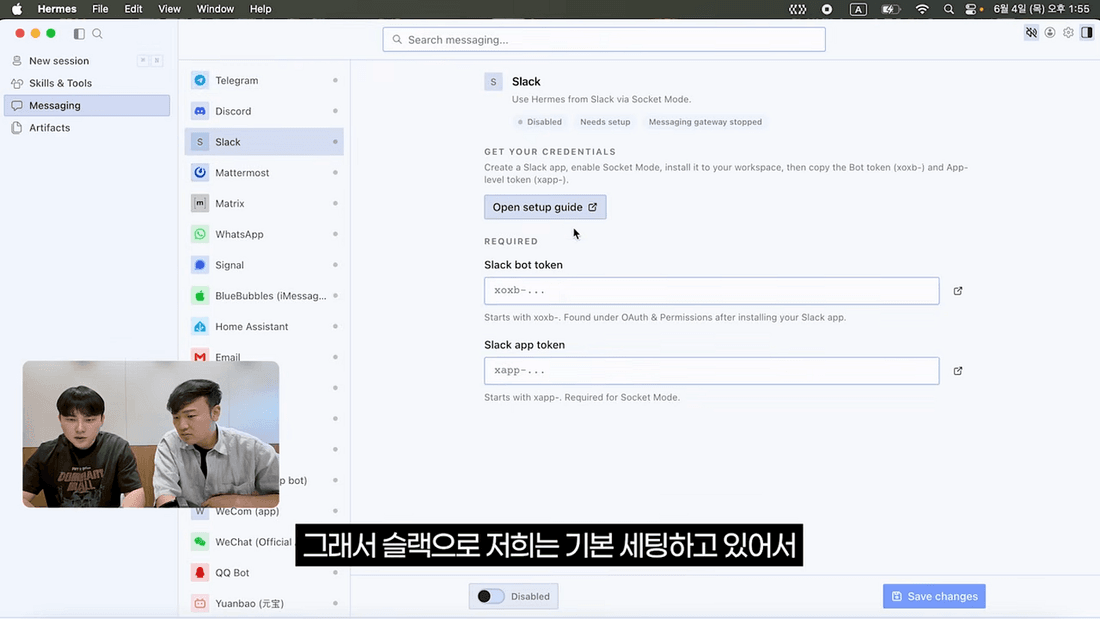Open Home Assistant platform settings

pyautogui.click(x=264, y=327)
